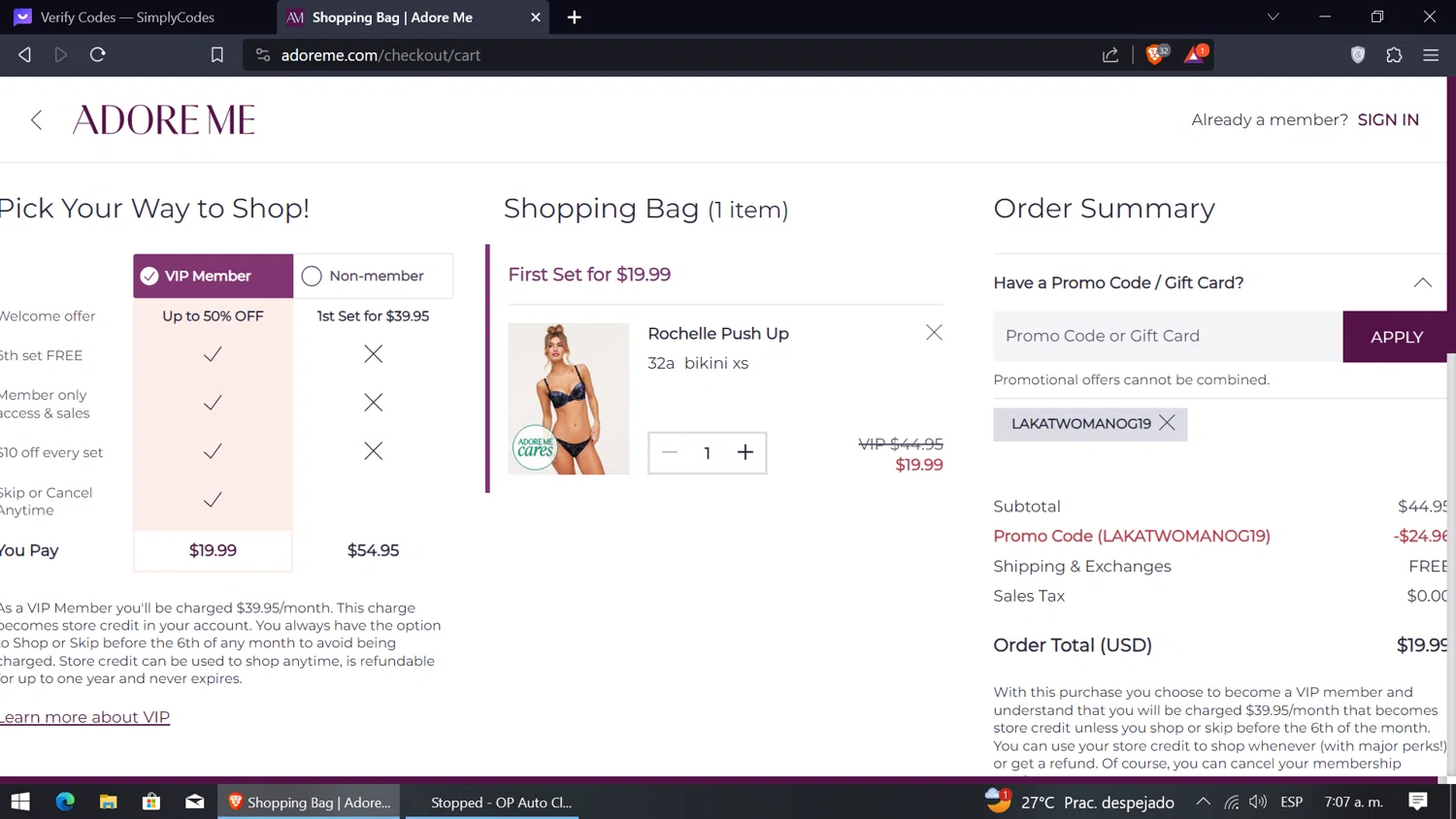1456x819 pixels.
Task: Click the VPN shield icon in toolbar
Action: click(1358, 55)
